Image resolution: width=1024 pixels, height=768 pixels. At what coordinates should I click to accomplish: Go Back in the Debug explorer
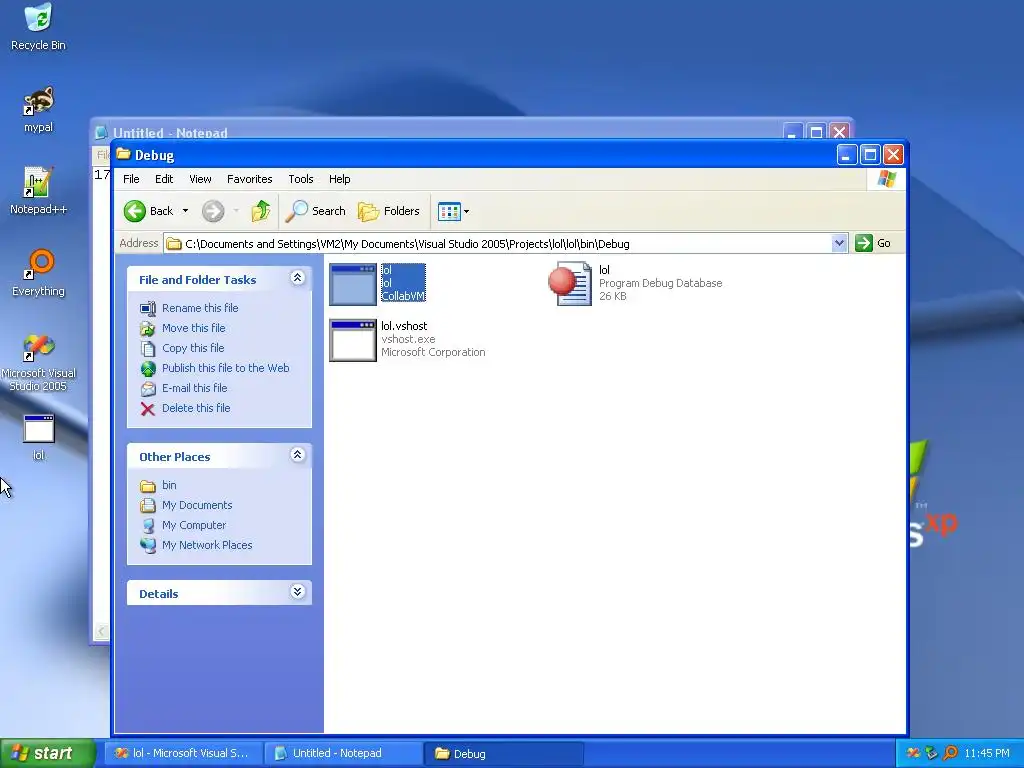(x=149, y=211)
